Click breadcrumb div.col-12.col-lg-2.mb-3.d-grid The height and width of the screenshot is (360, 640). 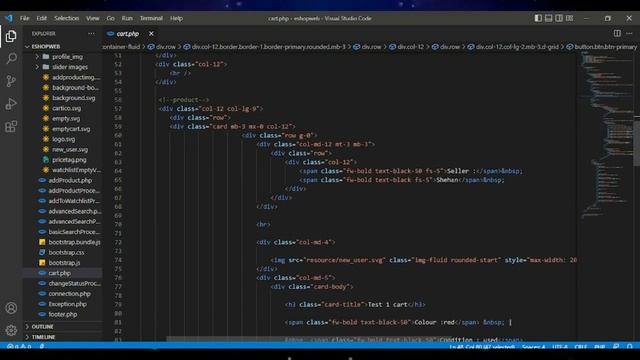pyautogui.click(x=513, y=47)
